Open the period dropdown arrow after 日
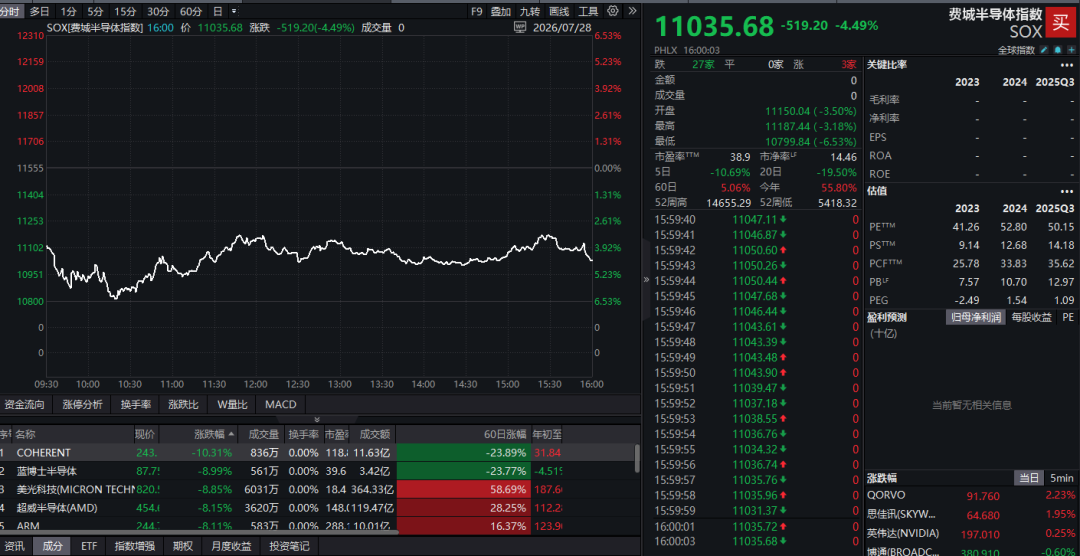This screenshot has height=556, width=1080. 234,11
